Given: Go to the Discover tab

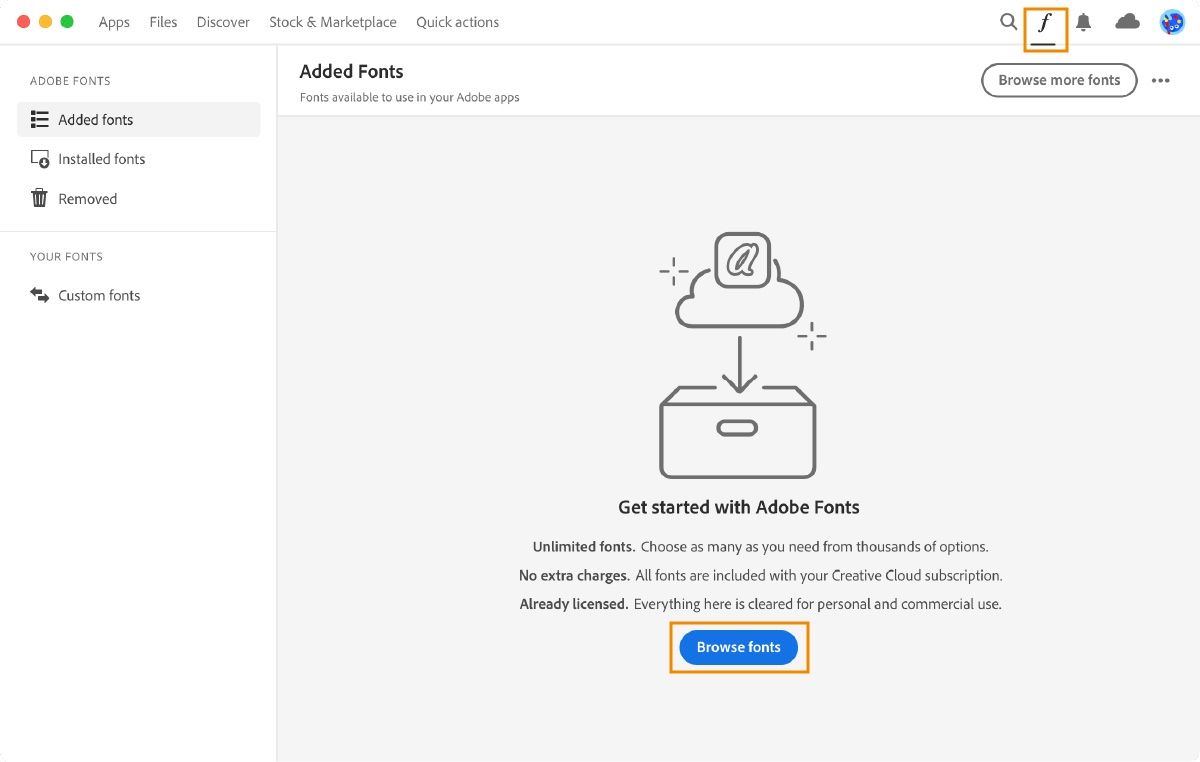Looking at the screenshot, I should 223,22.
